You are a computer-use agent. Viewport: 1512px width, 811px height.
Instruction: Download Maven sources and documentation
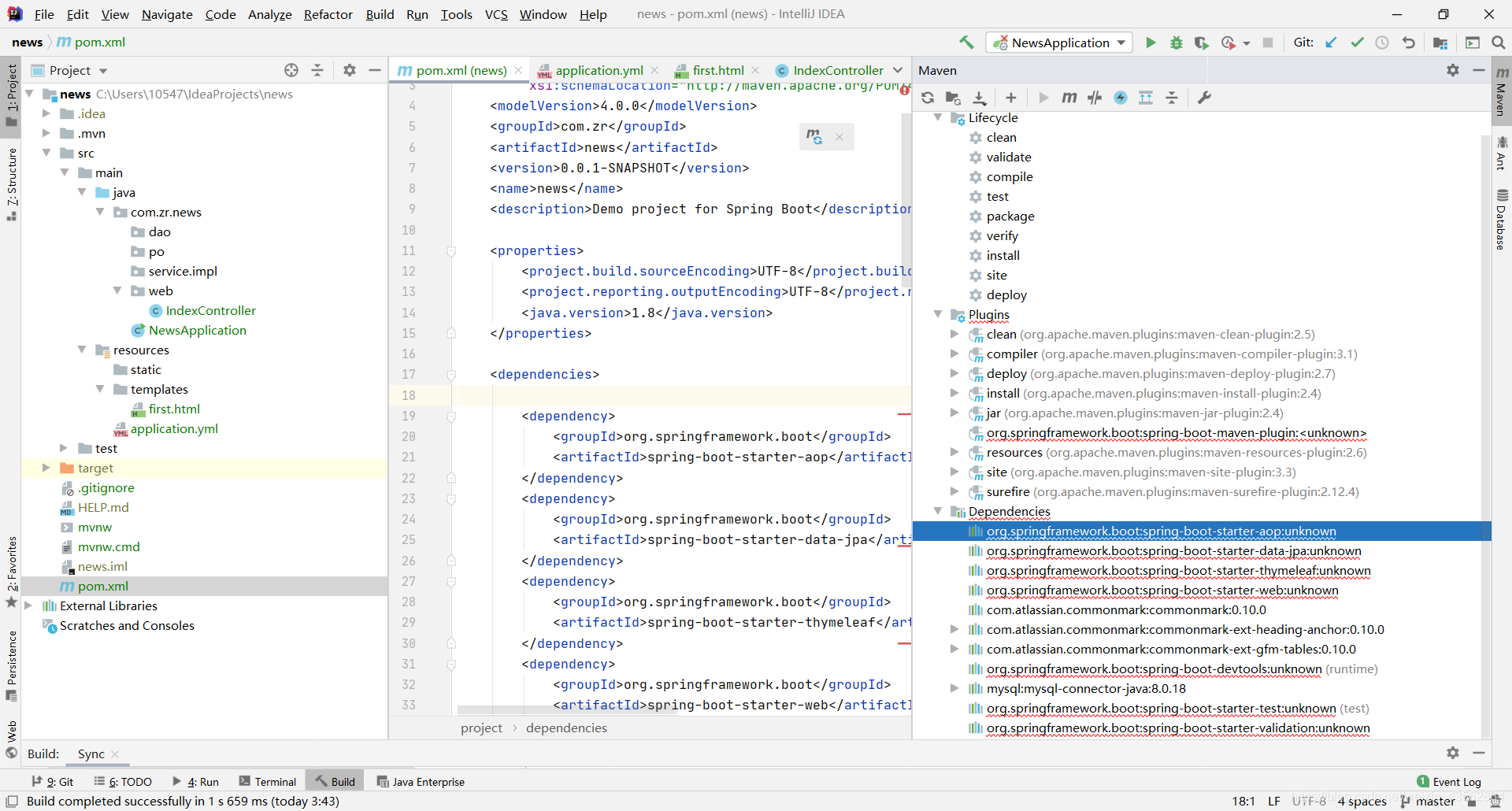[980, 98]
